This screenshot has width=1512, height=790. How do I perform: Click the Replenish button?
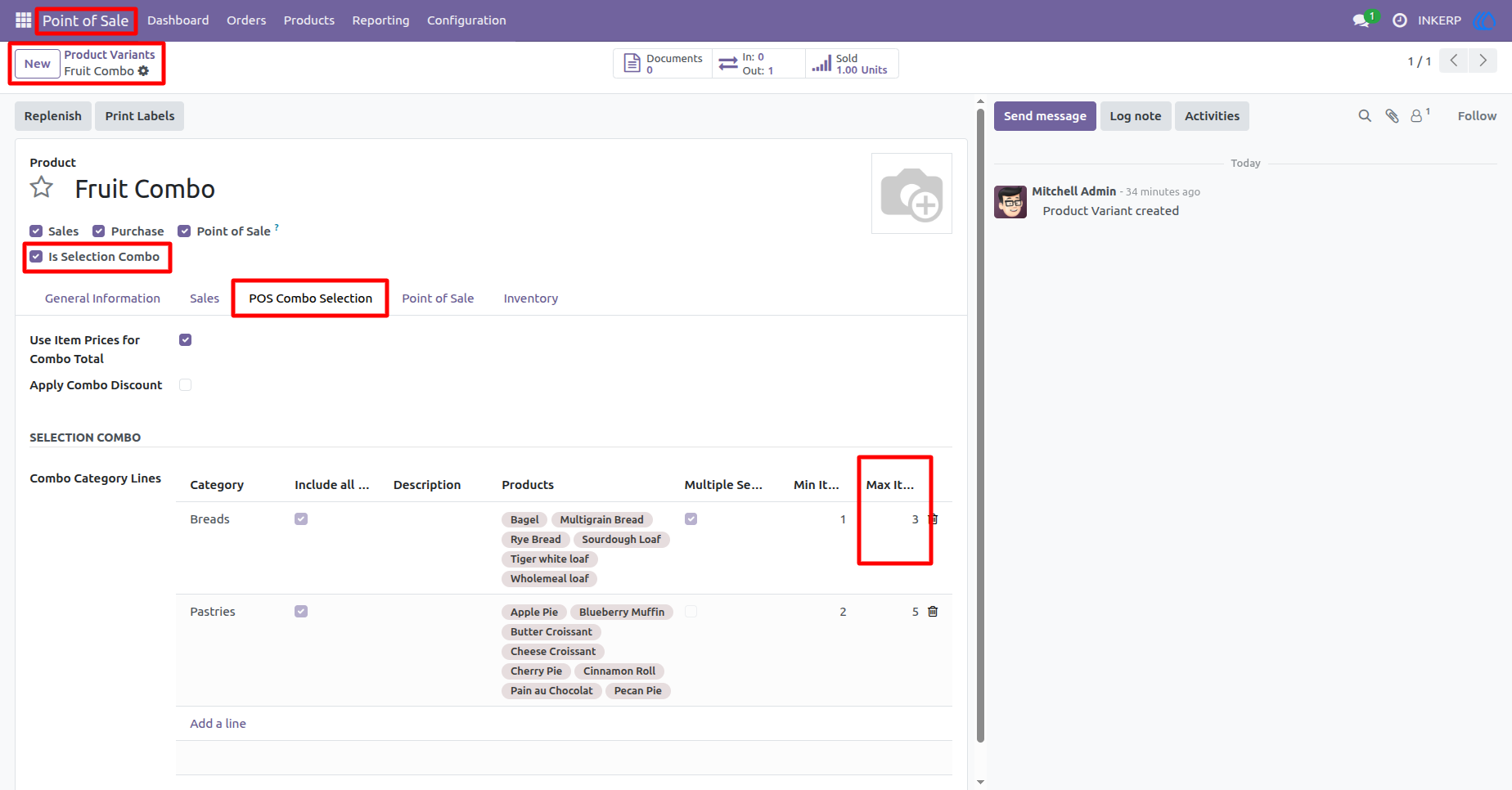(x=53, y=116)
